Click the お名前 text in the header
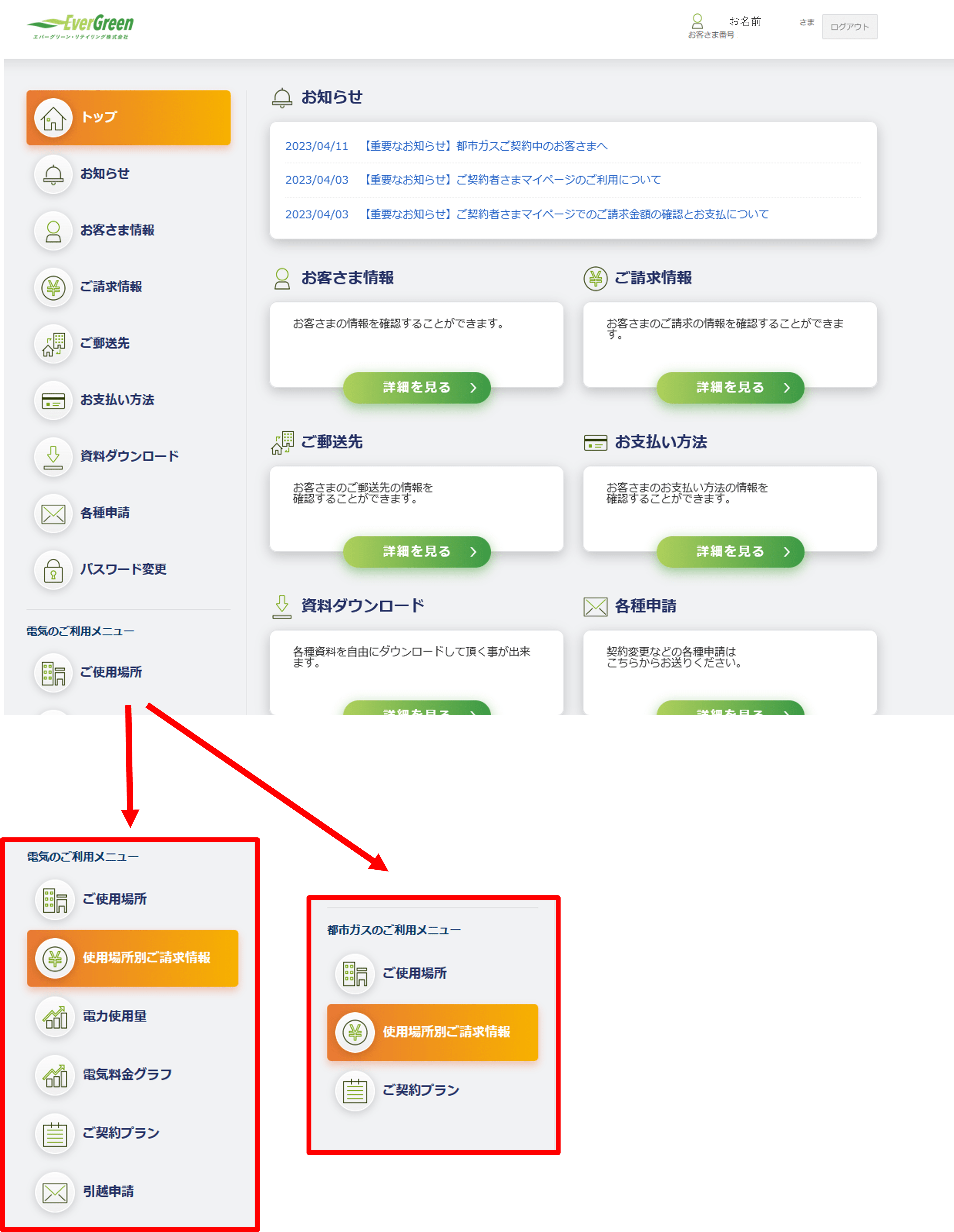This screenshot has height=1232, width=954. (745, 21)
